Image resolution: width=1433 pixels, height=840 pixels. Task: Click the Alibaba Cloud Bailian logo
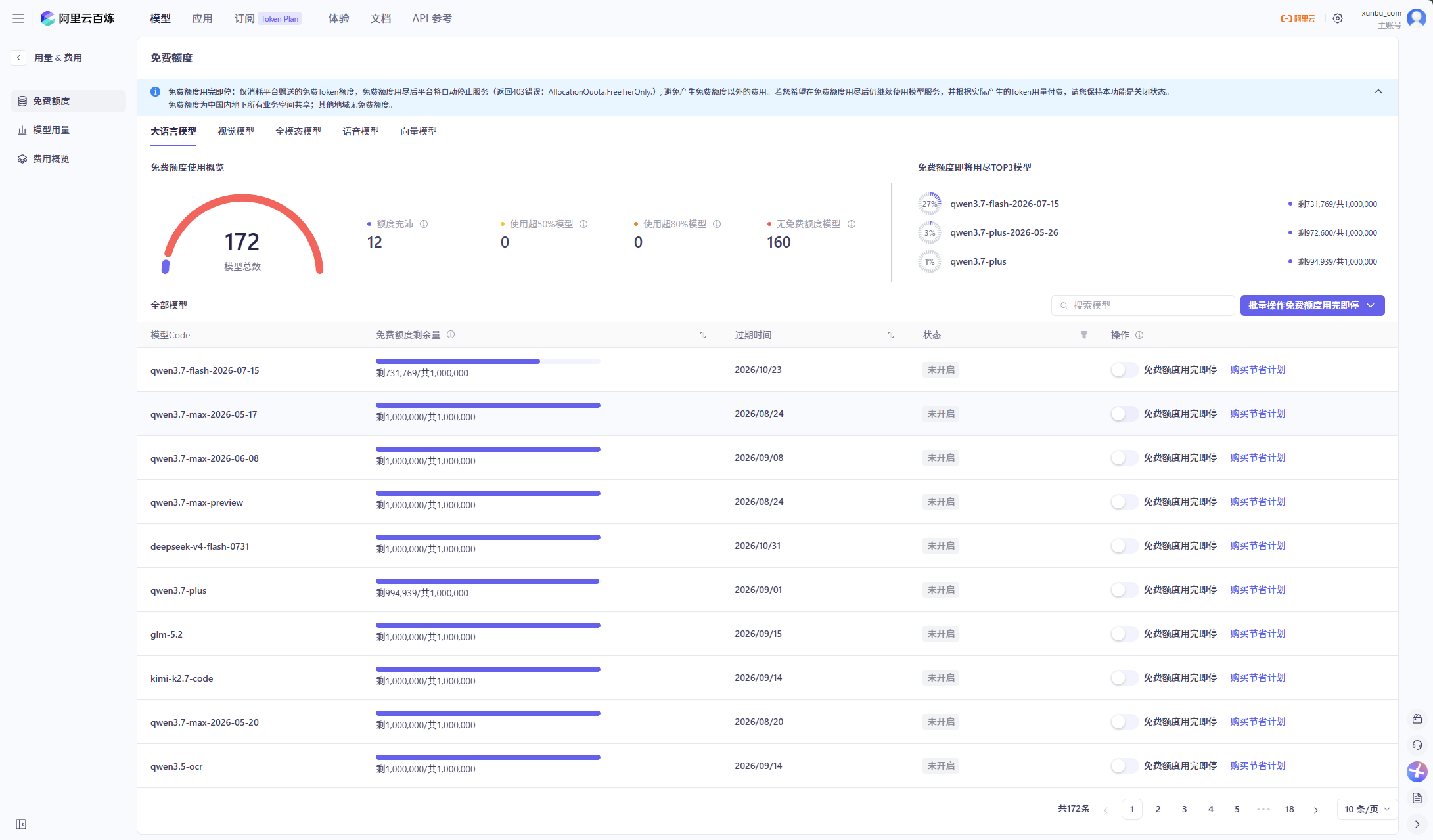[x=78, y=18]
